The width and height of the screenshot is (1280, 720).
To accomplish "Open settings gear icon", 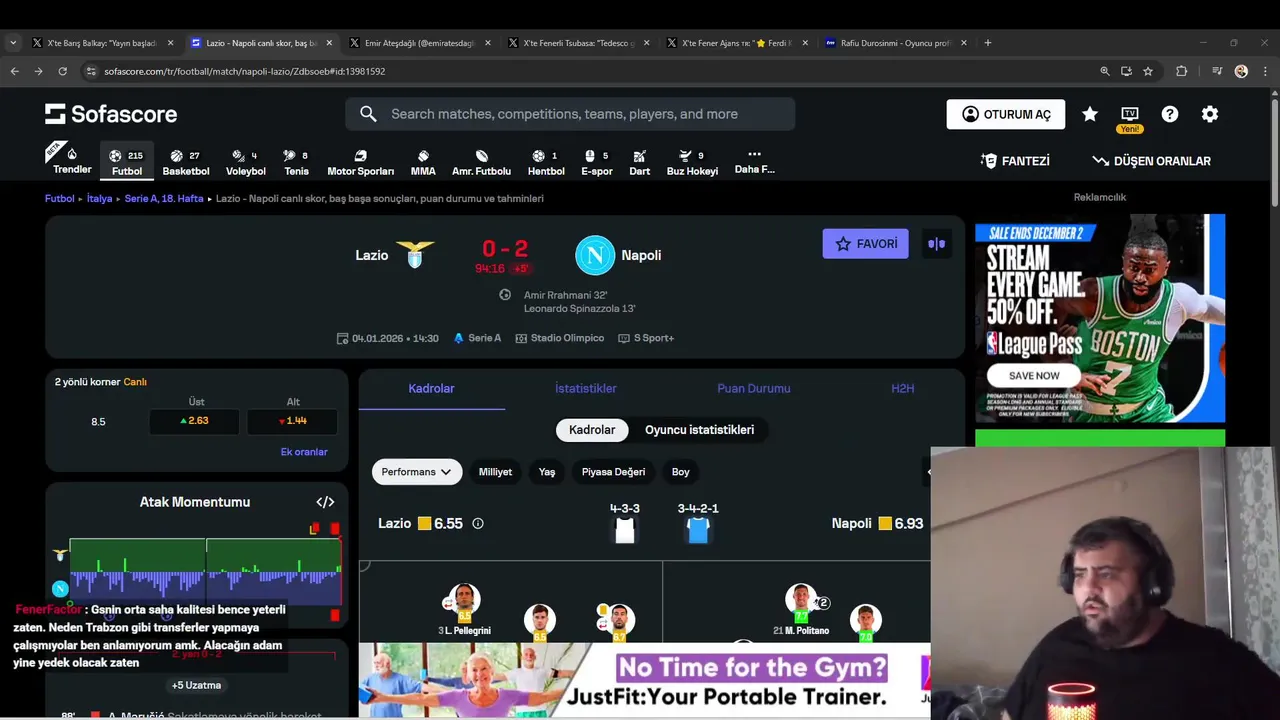I will click(1210, 114).
